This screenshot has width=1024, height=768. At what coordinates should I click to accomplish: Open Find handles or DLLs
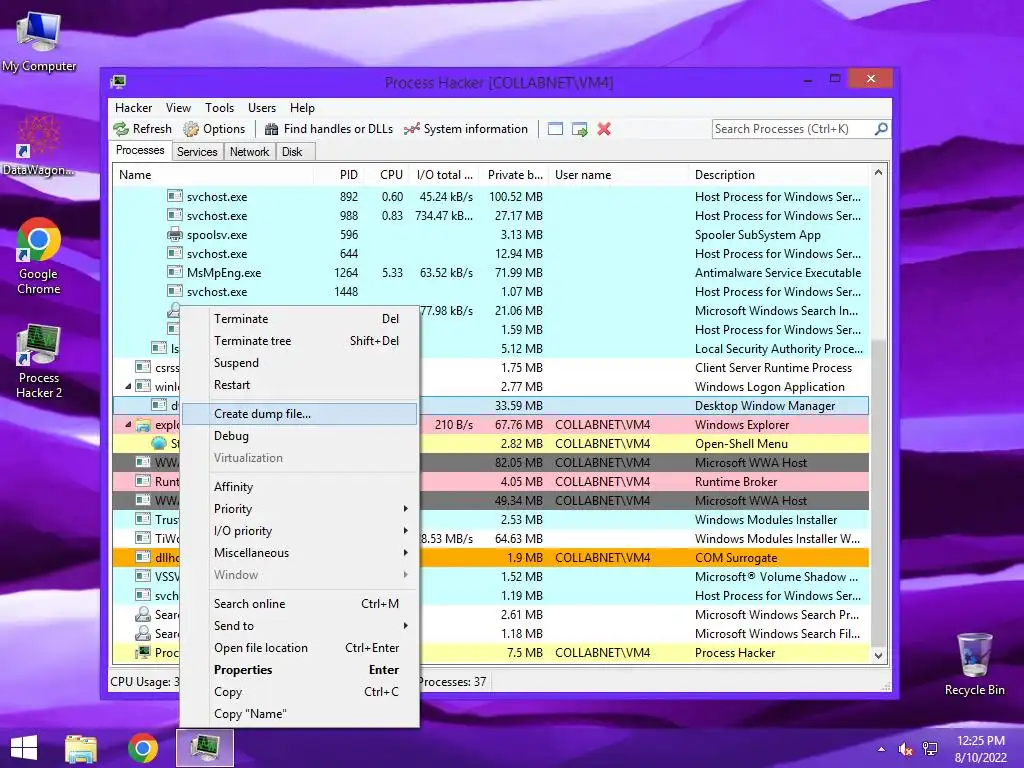point(328,129)
